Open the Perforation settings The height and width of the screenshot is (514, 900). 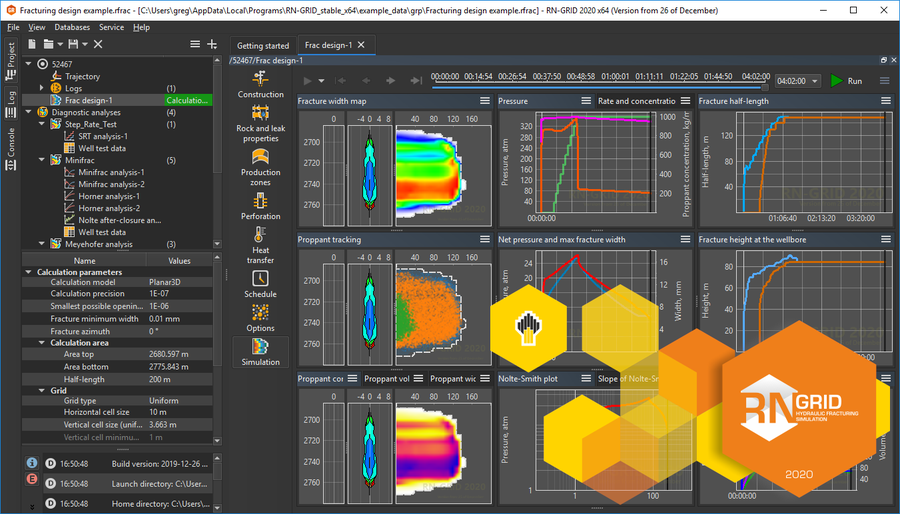pyautogui.click(x=260, y=201)
